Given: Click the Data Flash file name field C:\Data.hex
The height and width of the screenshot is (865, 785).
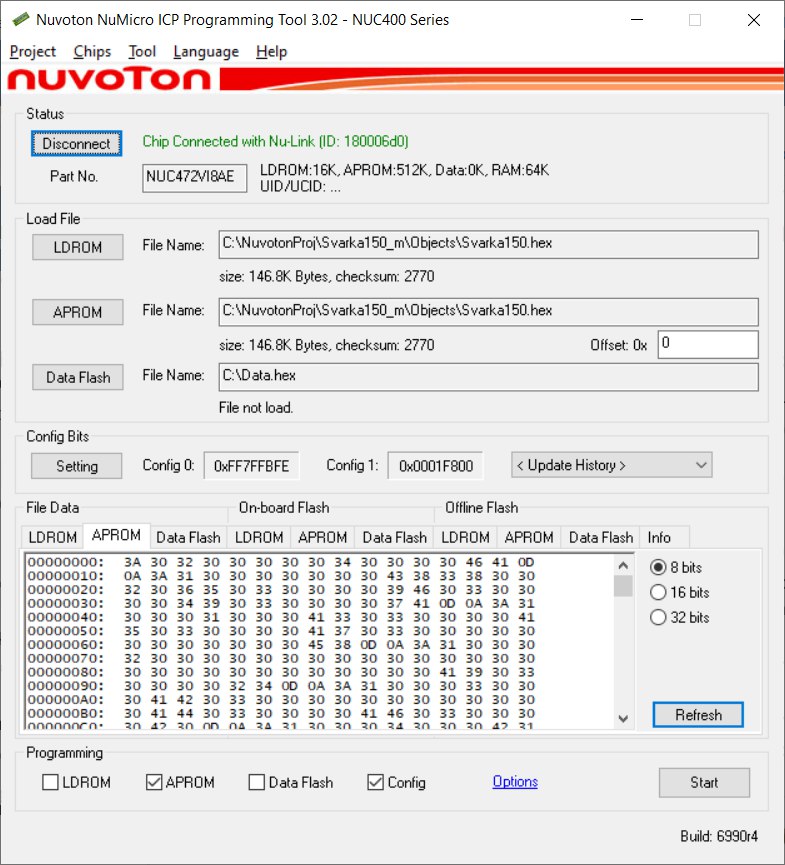Looking at the screenshot, I should coord(488,377).
